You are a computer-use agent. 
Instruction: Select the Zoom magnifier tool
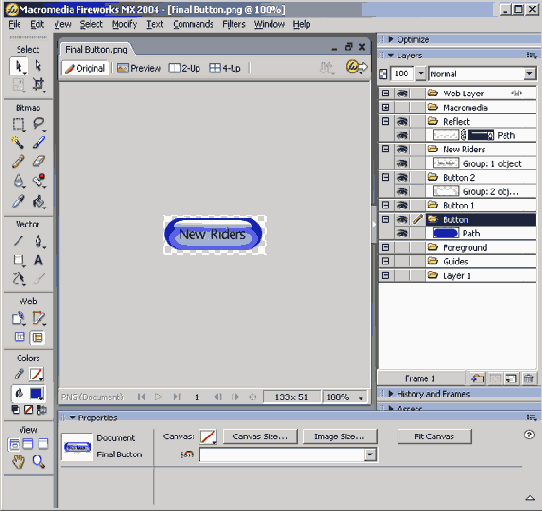(38, 461)
